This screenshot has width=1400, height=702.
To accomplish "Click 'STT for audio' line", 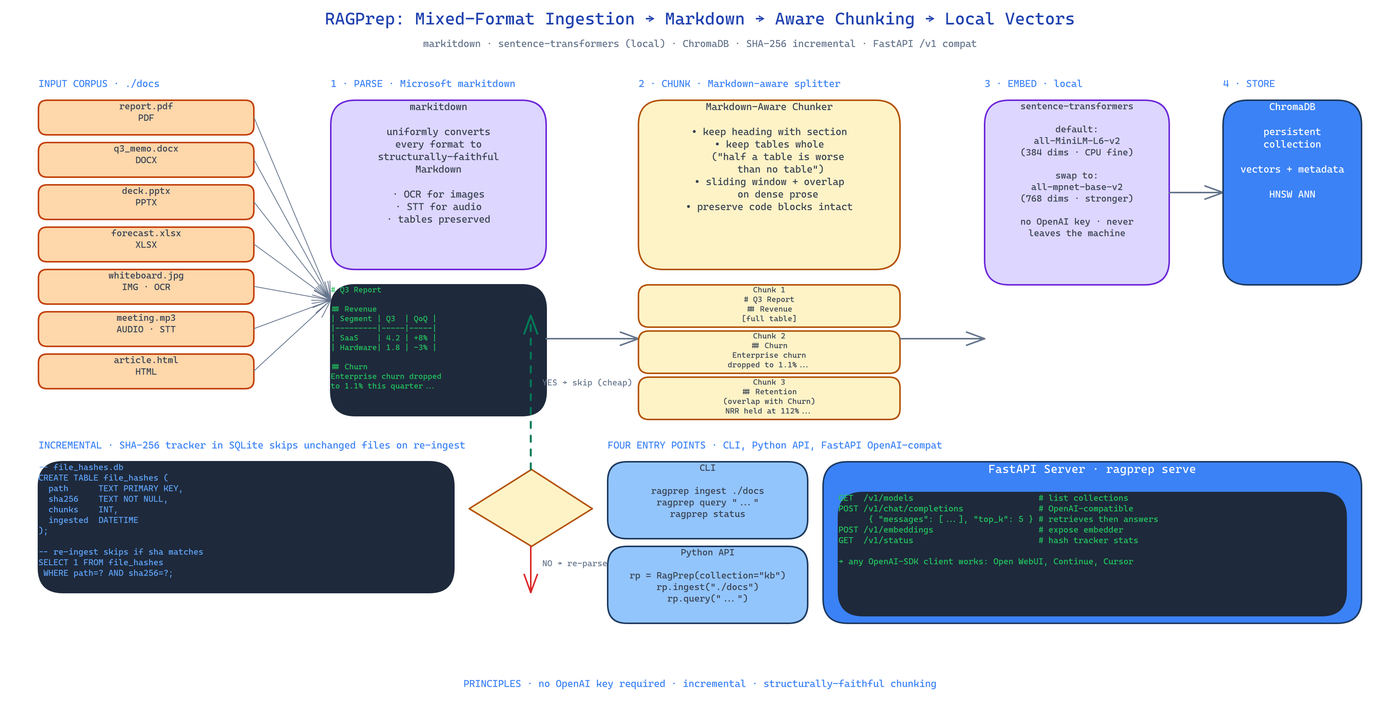I will 438,207.
